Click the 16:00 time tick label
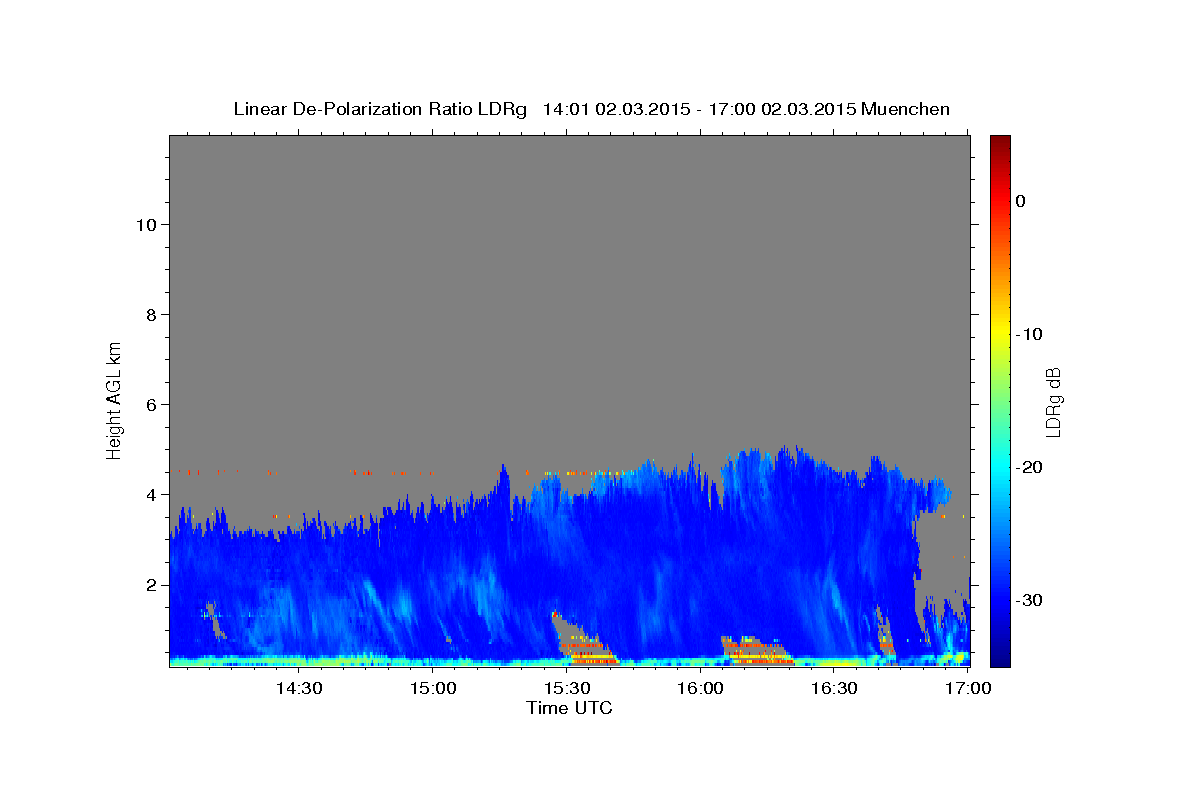1200x800 pixels. pyautogui.click(x=701, y=688)
